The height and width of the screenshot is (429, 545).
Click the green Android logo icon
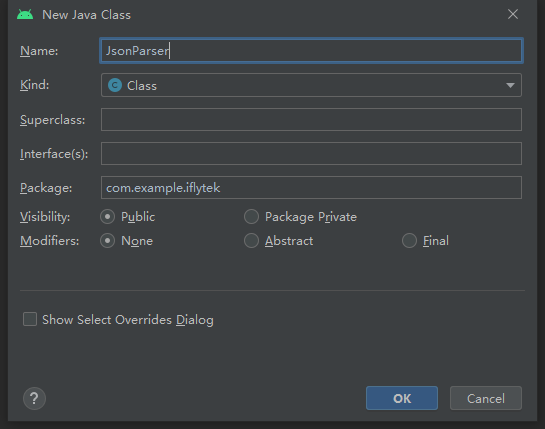click(x=25, y=15)
